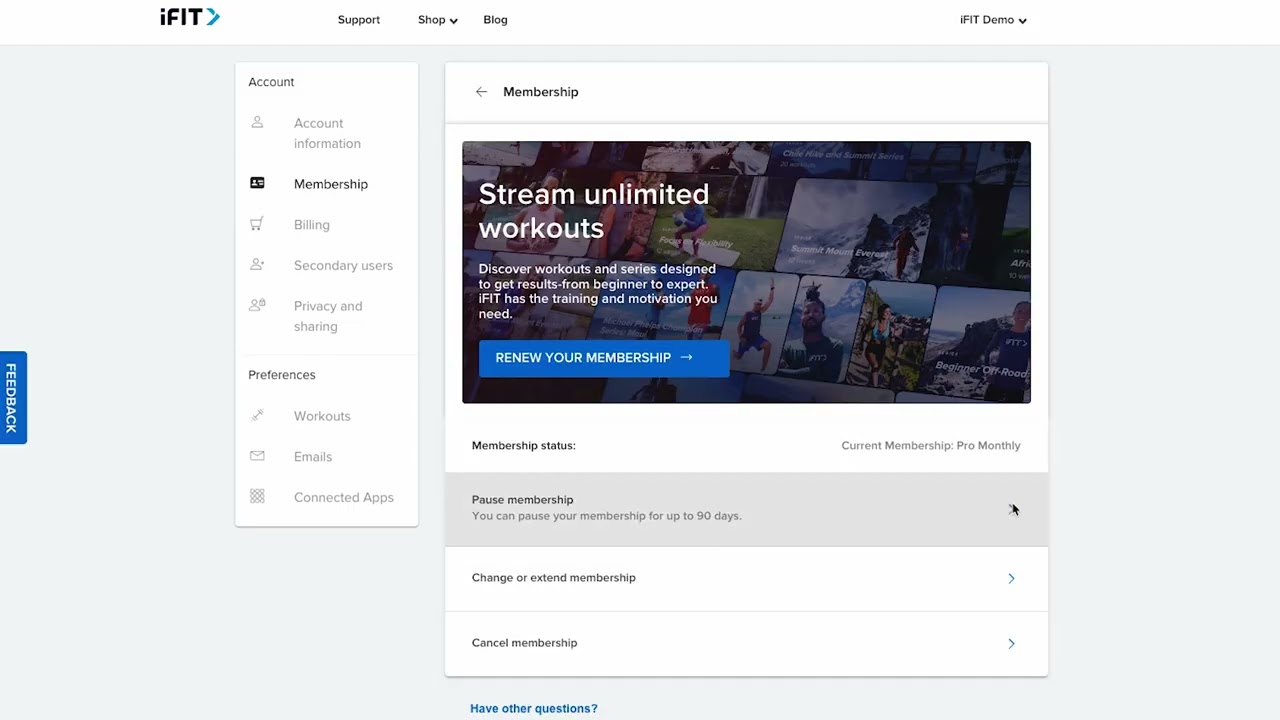1280x720 pixels.
Task: Click the Connected Apps grid icon
Action: click(x=257, y=496)
